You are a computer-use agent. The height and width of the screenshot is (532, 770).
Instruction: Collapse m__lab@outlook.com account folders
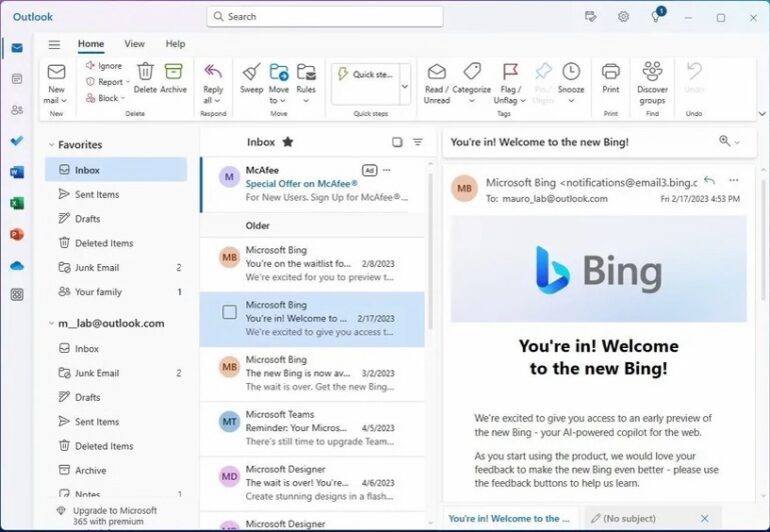[x=51, y=323]
